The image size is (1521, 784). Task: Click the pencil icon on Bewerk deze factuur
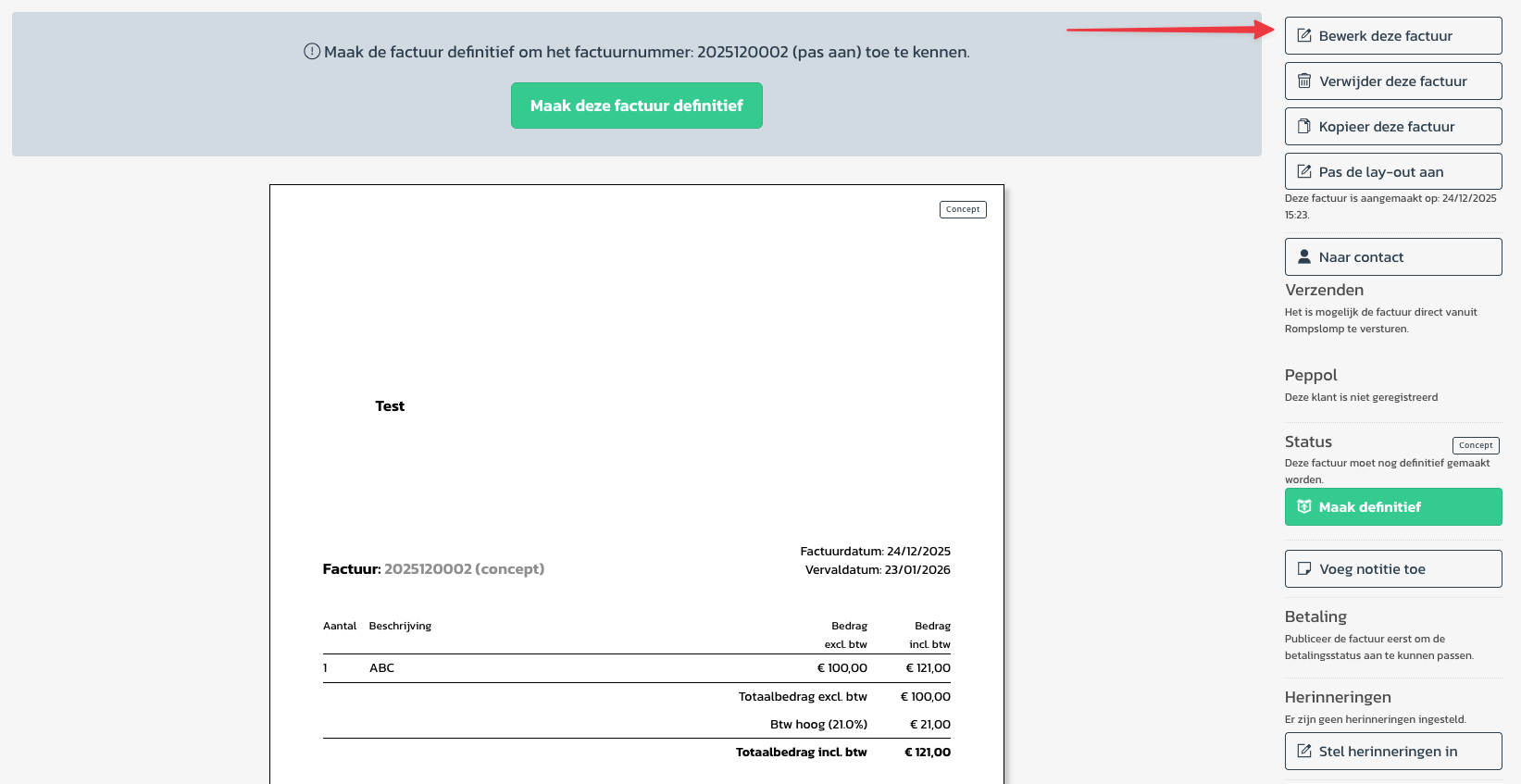[1304, 36]
